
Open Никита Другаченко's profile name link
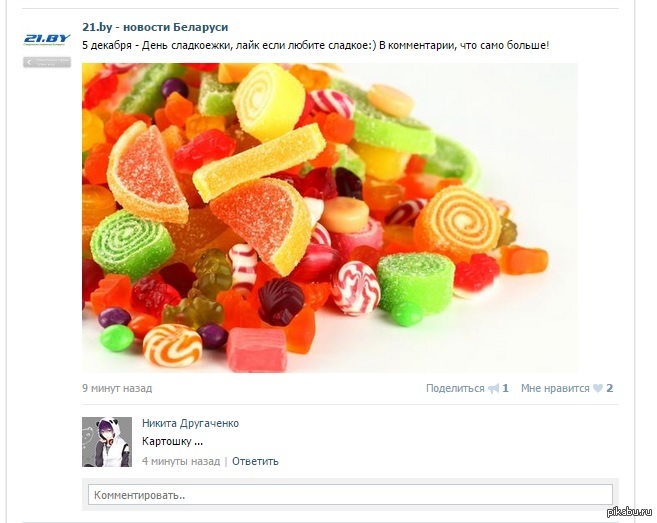point(190,423)
